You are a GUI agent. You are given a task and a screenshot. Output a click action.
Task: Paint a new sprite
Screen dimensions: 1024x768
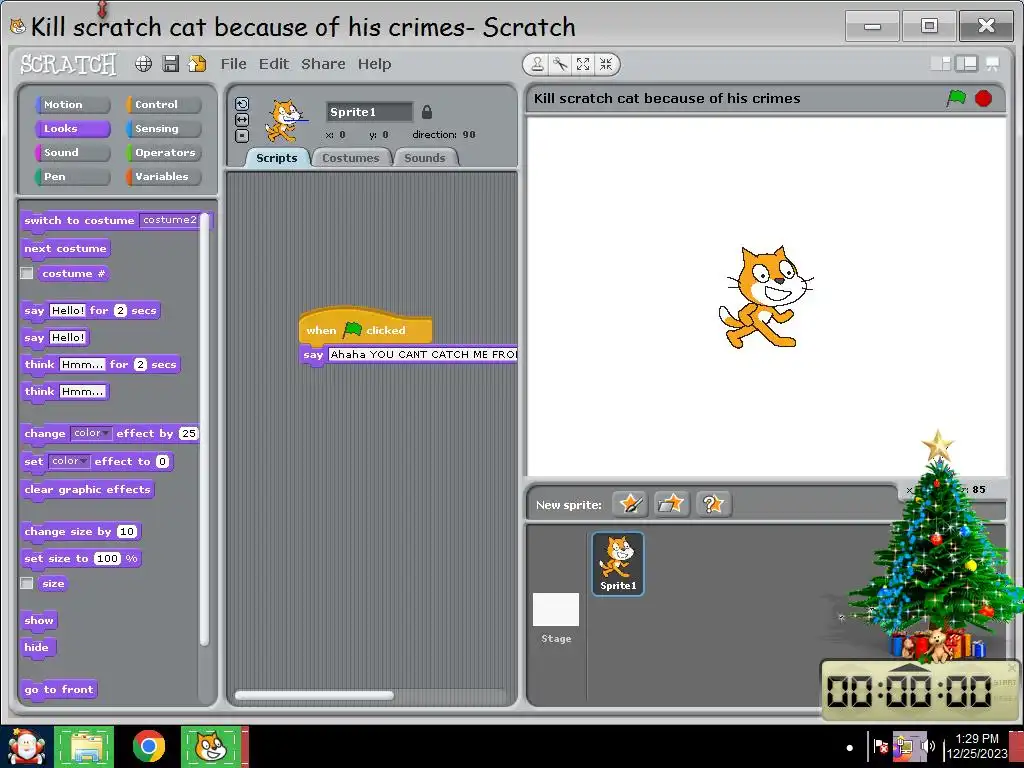(630, 504)
